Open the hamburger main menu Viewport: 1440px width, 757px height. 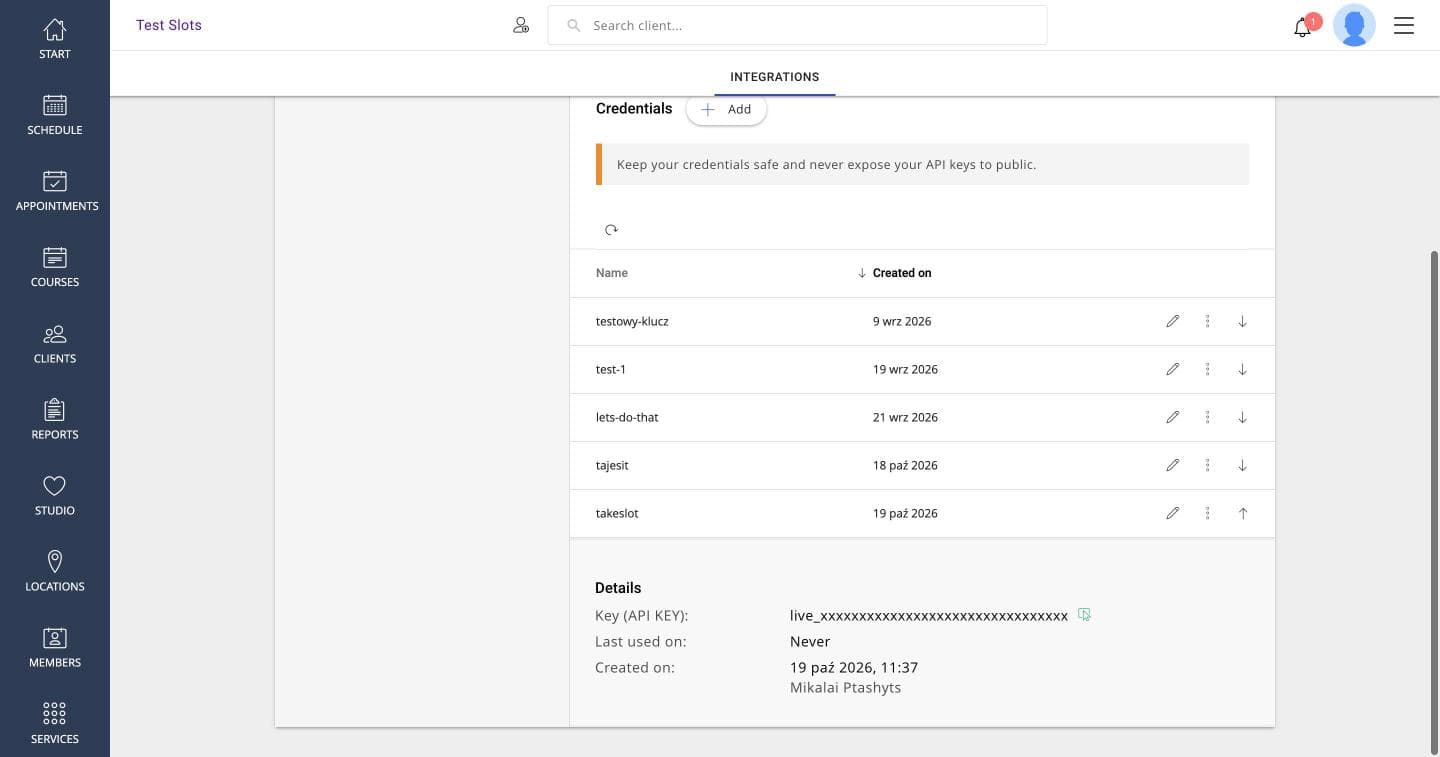1404,25
